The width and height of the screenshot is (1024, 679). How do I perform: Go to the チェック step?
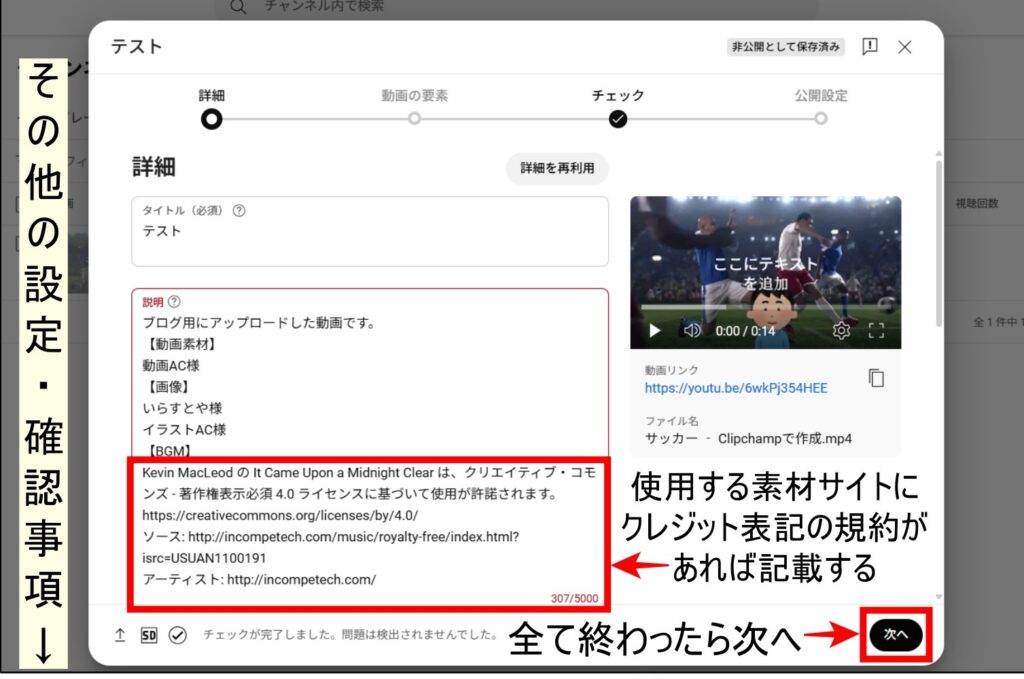(618, 119)
